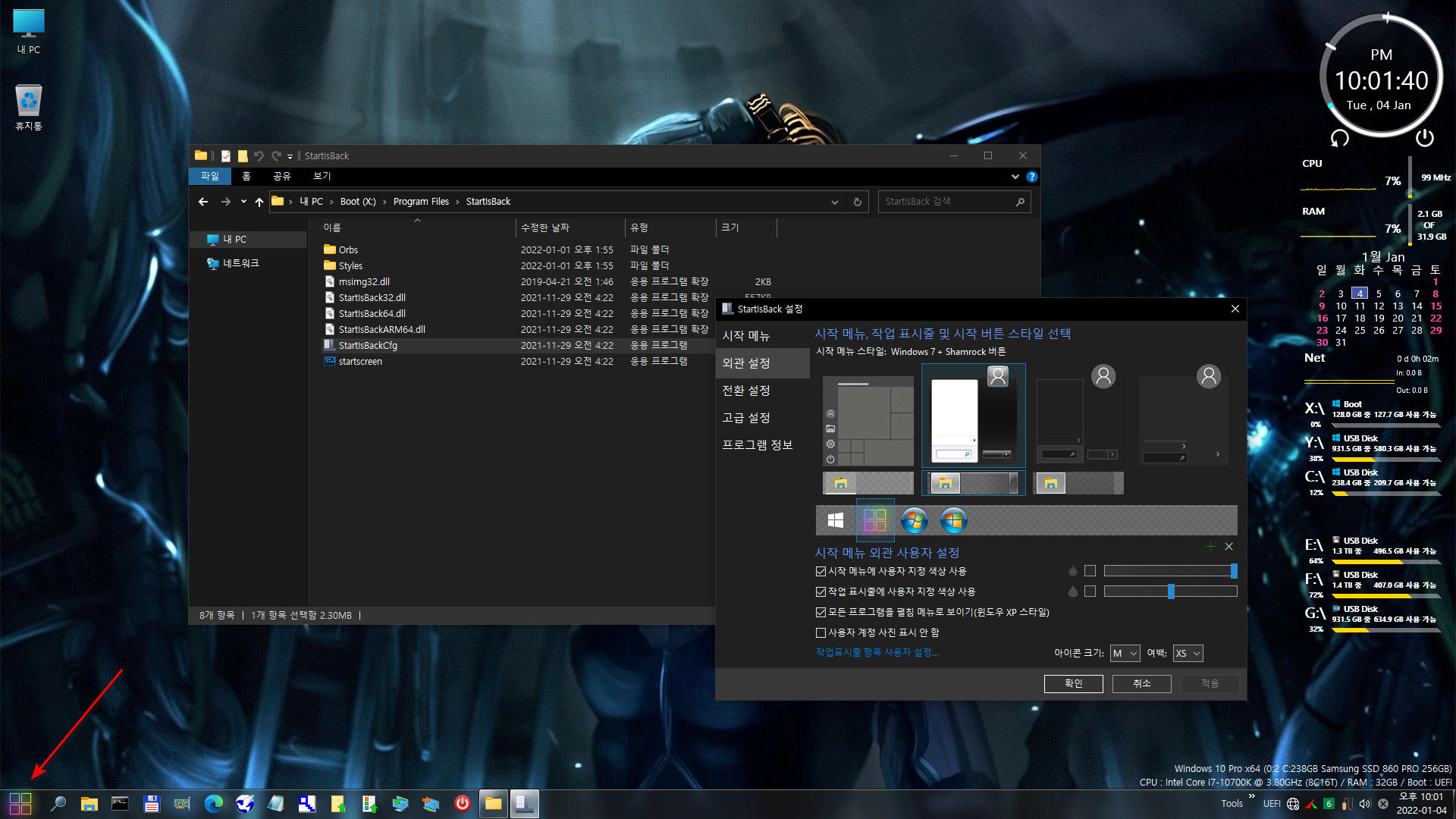Open the 고급 설정 settings tab
Viewport: 1456px width, 819px height.
(x=763, y=418)
